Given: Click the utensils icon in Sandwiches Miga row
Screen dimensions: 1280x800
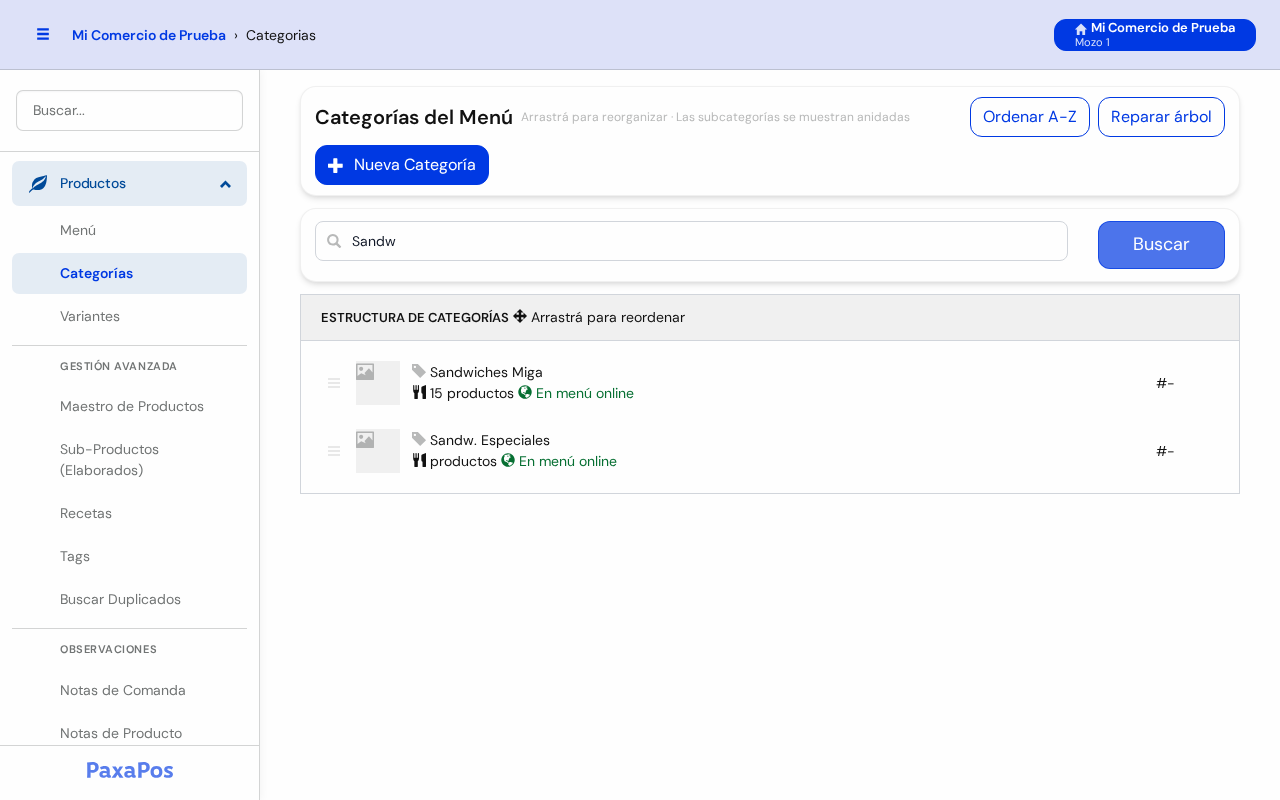Looking at the screenshot, I should [x=419, y=392].
